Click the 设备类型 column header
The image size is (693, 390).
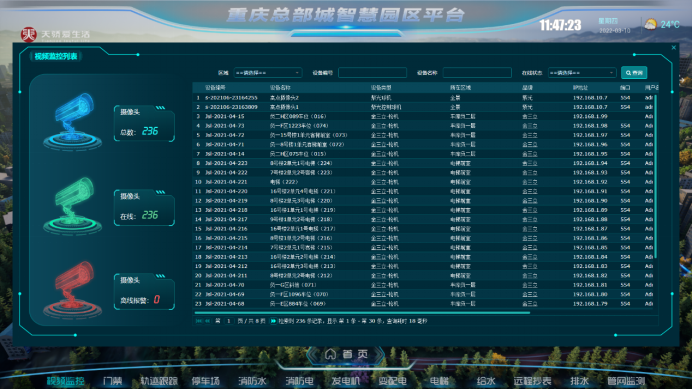(381, 88)
